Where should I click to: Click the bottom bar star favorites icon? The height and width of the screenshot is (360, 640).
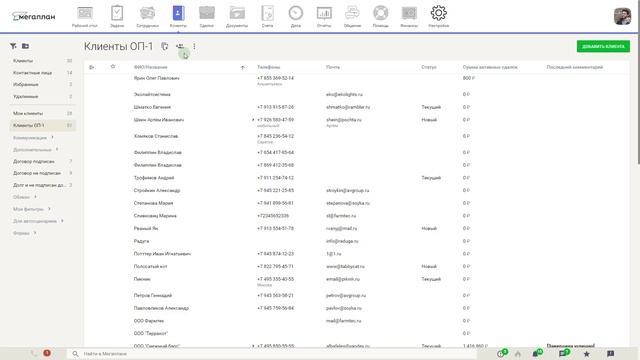pos(587,354)
